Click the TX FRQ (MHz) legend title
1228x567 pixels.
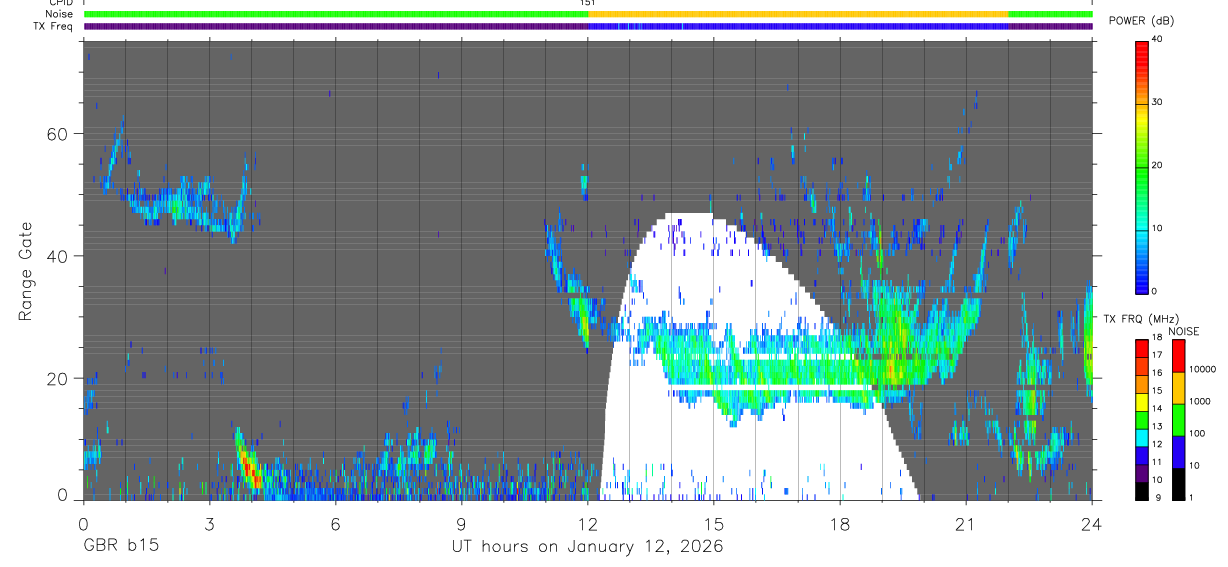coord(1142,319)
